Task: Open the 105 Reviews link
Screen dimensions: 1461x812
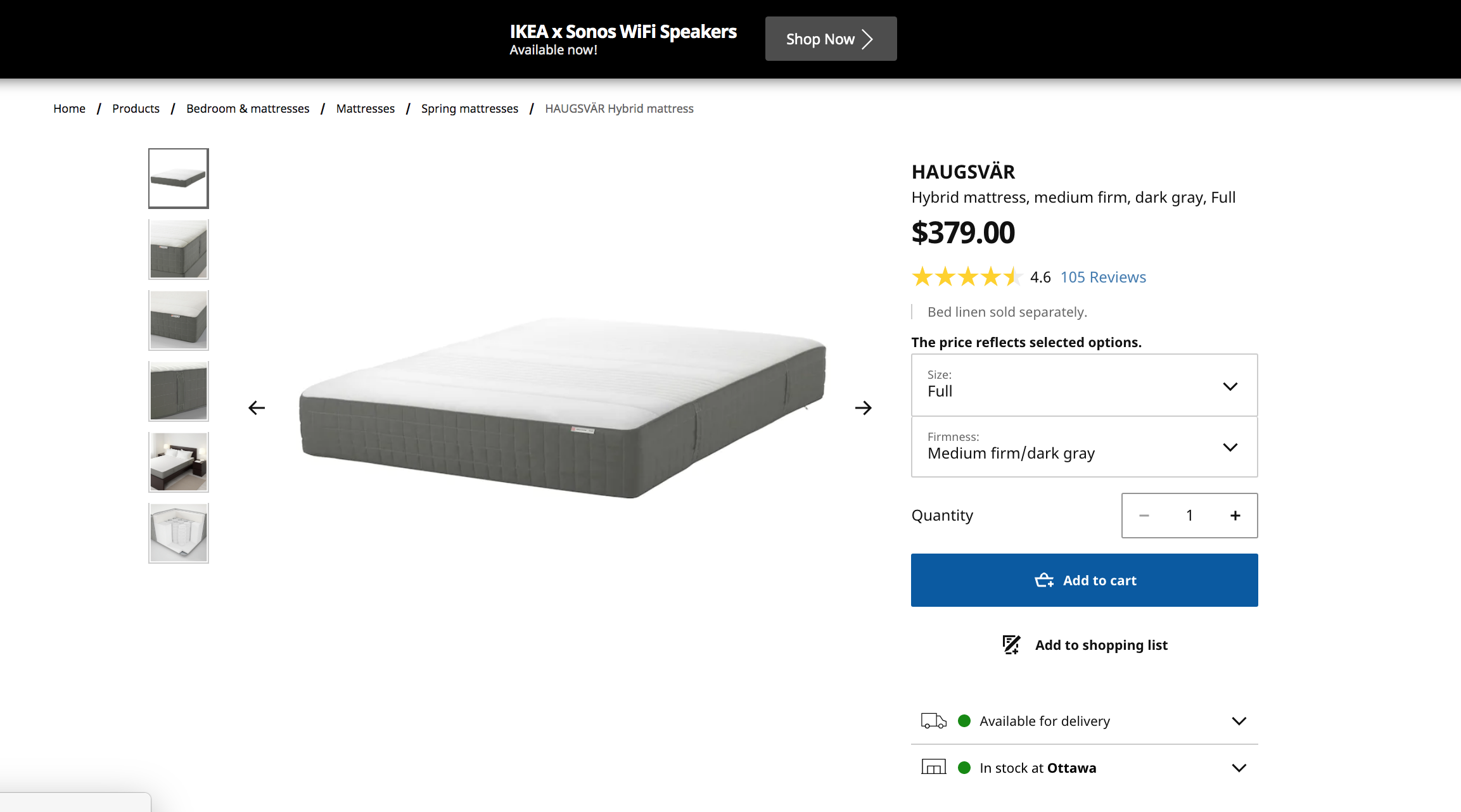Action: pos(1103,277)
